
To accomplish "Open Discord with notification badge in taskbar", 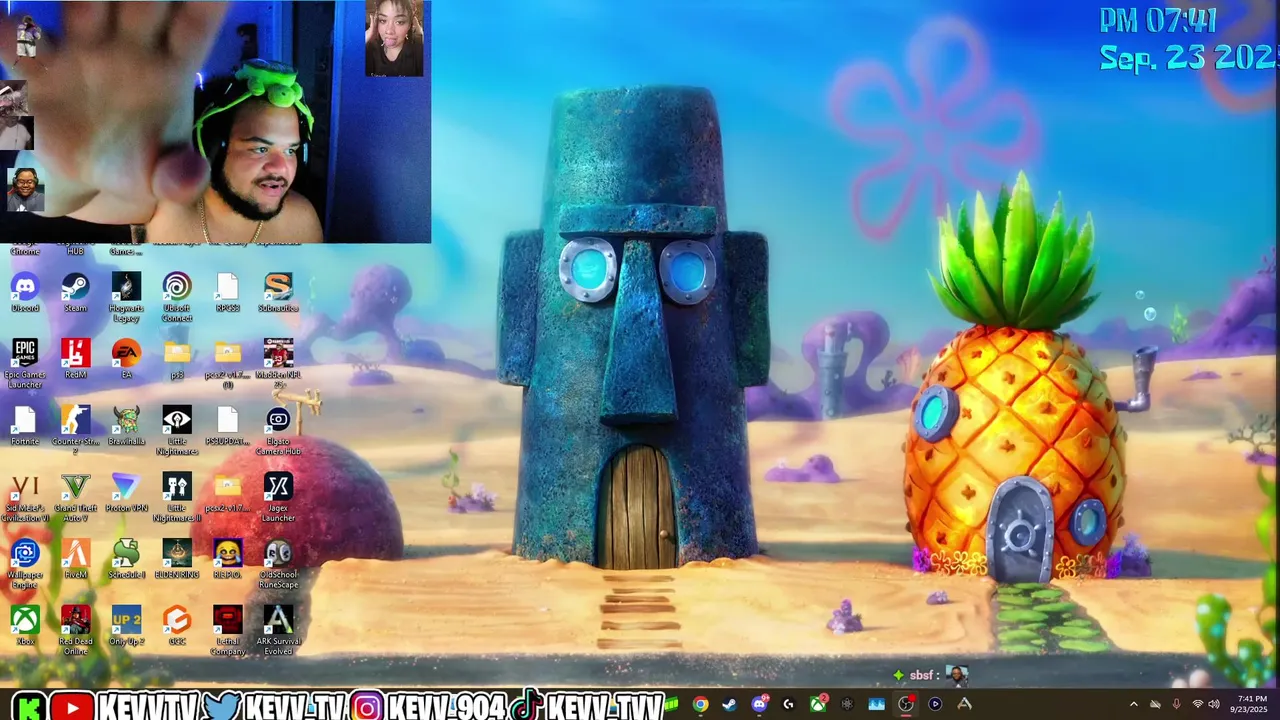I will tap(759, 704).
